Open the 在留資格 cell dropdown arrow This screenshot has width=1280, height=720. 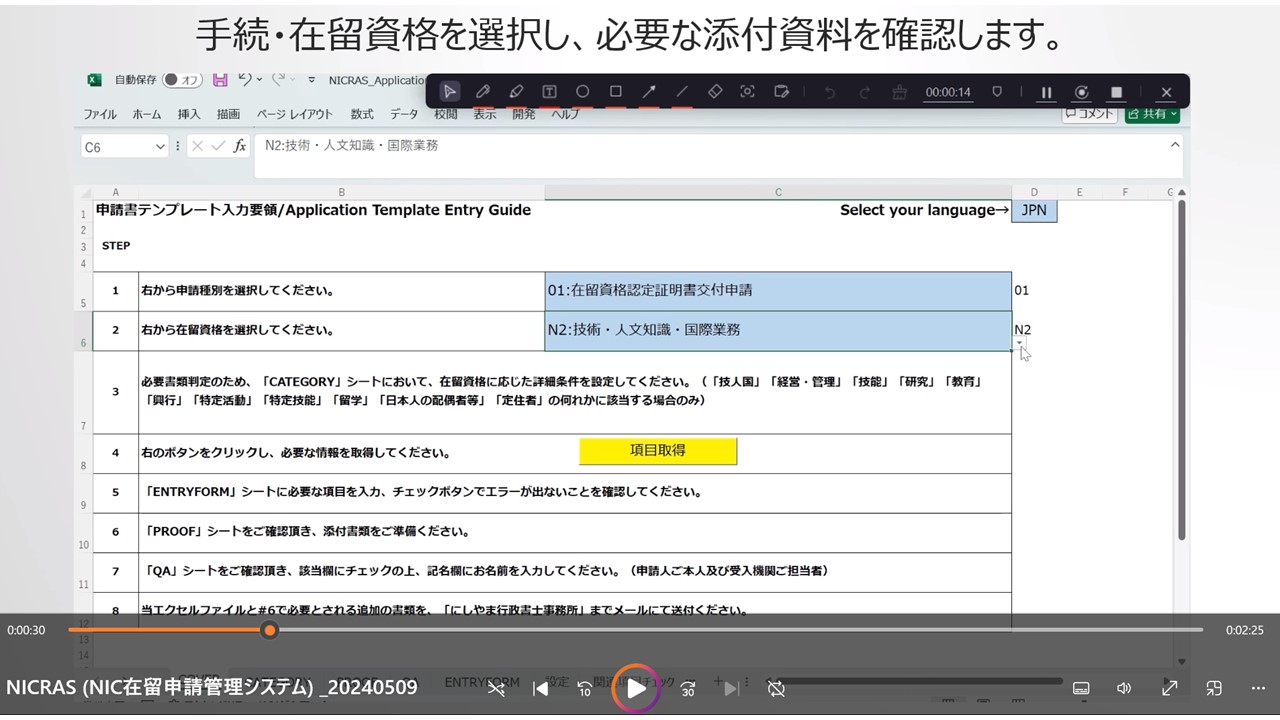click(x=1021, y=342)
